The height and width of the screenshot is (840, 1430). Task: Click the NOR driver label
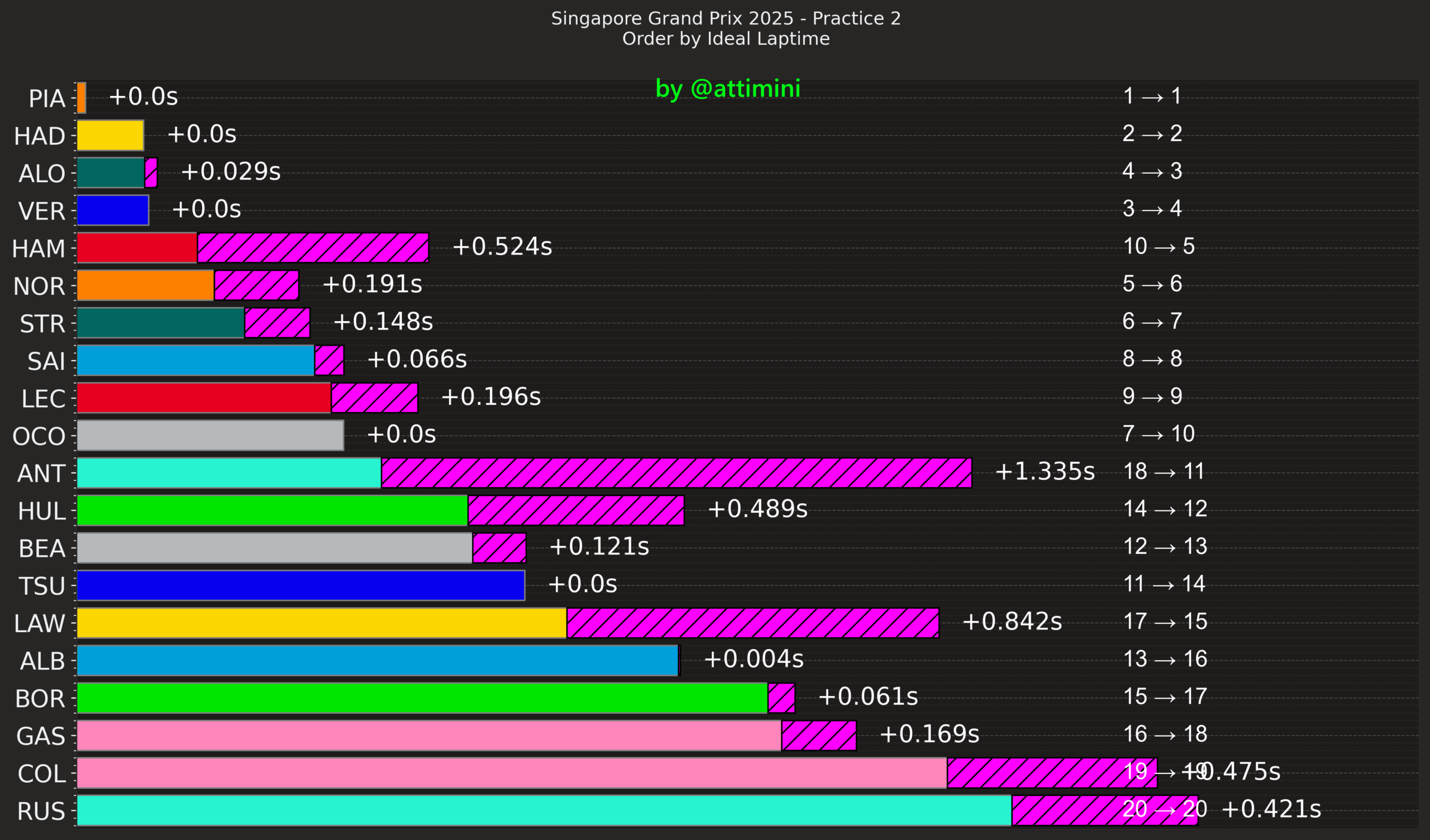[39, 286]
